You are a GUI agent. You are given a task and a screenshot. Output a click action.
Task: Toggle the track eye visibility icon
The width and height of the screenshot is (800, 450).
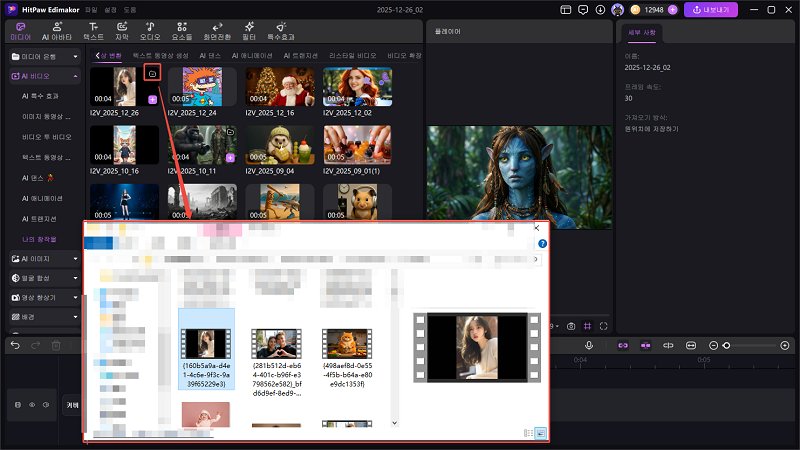click(31, 405)
